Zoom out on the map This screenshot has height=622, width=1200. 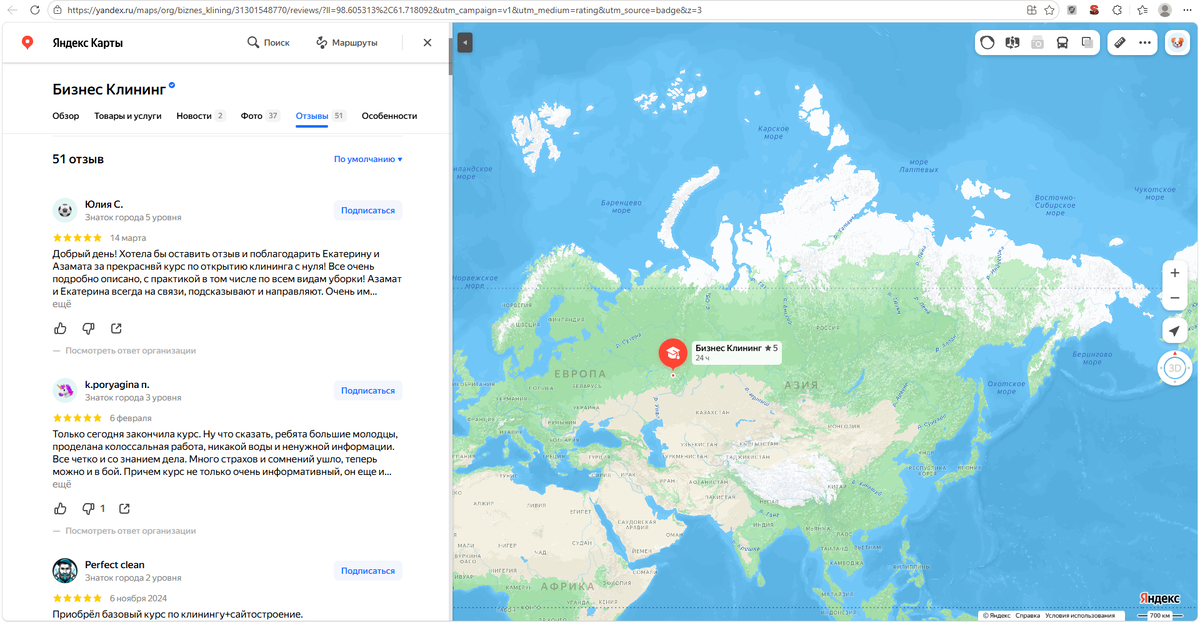click(1175, 299)
